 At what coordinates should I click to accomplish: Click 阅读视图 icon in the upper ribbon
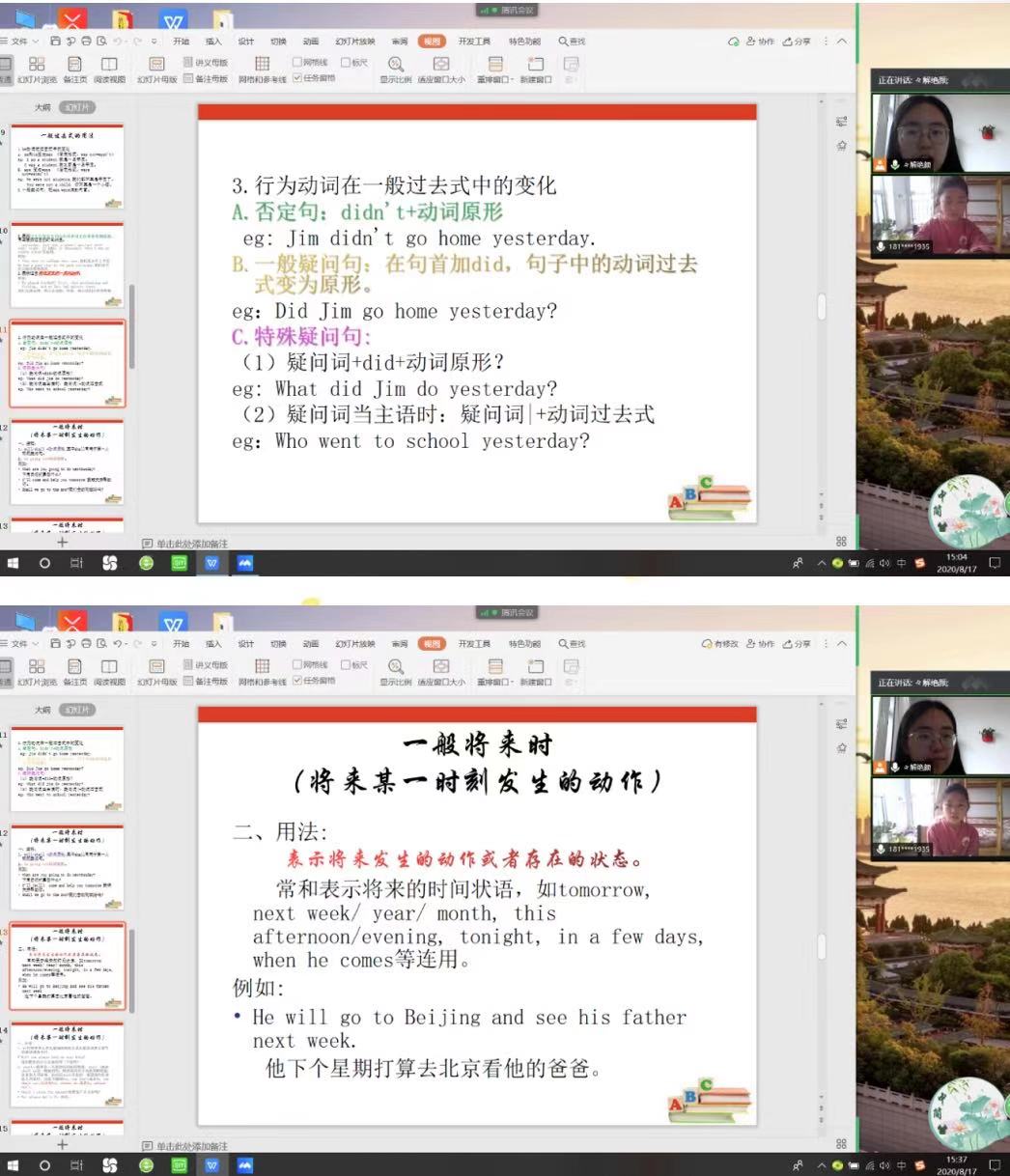tap(109, 65)
